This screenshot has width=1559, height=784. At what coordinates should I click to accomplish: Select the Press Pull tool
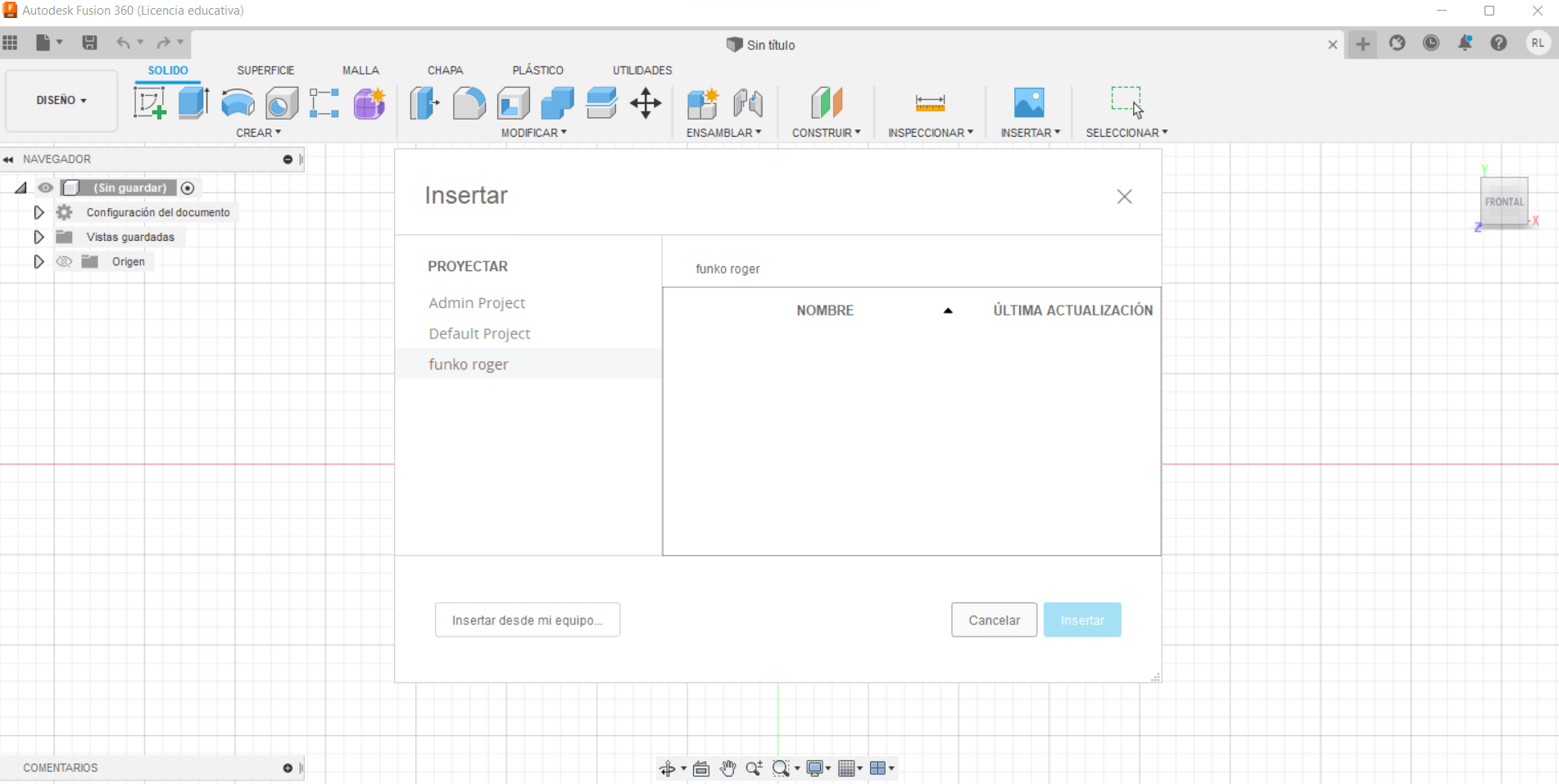424,103
